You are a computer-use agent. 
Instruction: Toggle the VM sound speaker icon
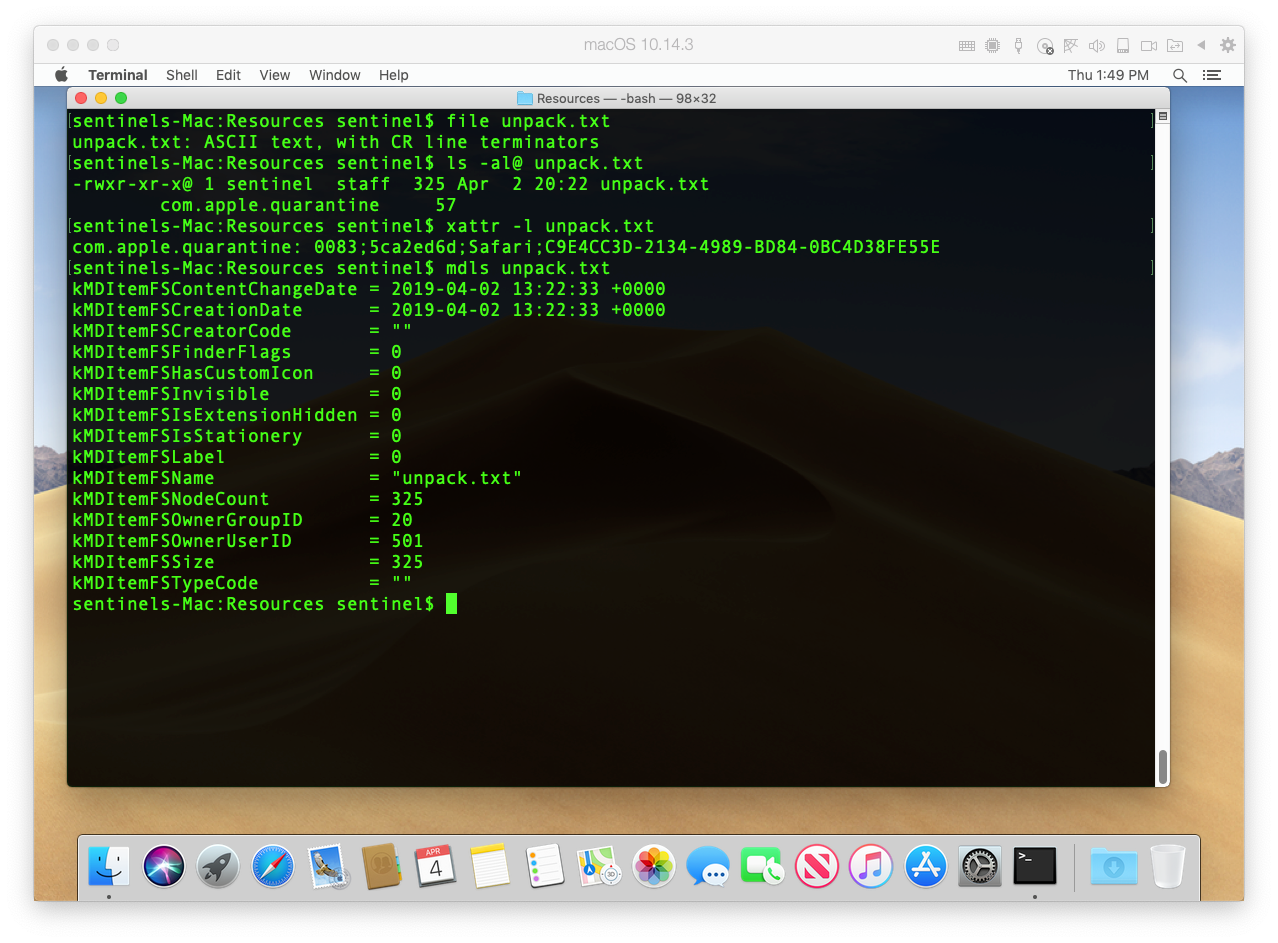pos(1097,45)
